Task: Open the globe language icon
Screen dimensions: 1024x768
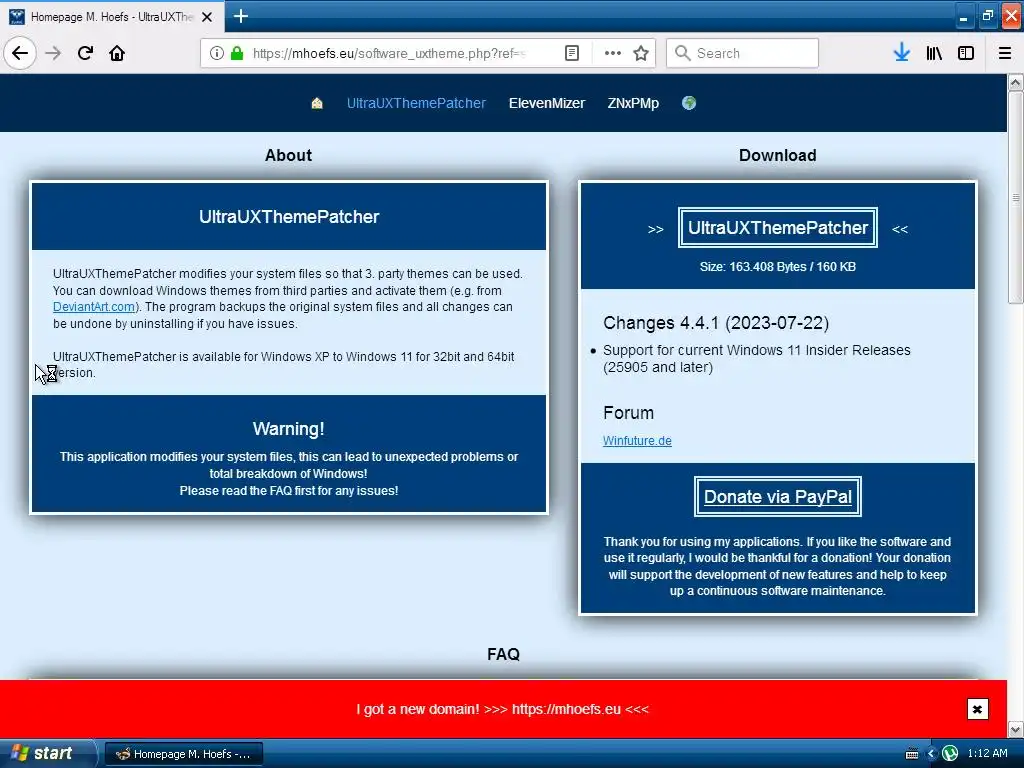Action: (689, 103)
